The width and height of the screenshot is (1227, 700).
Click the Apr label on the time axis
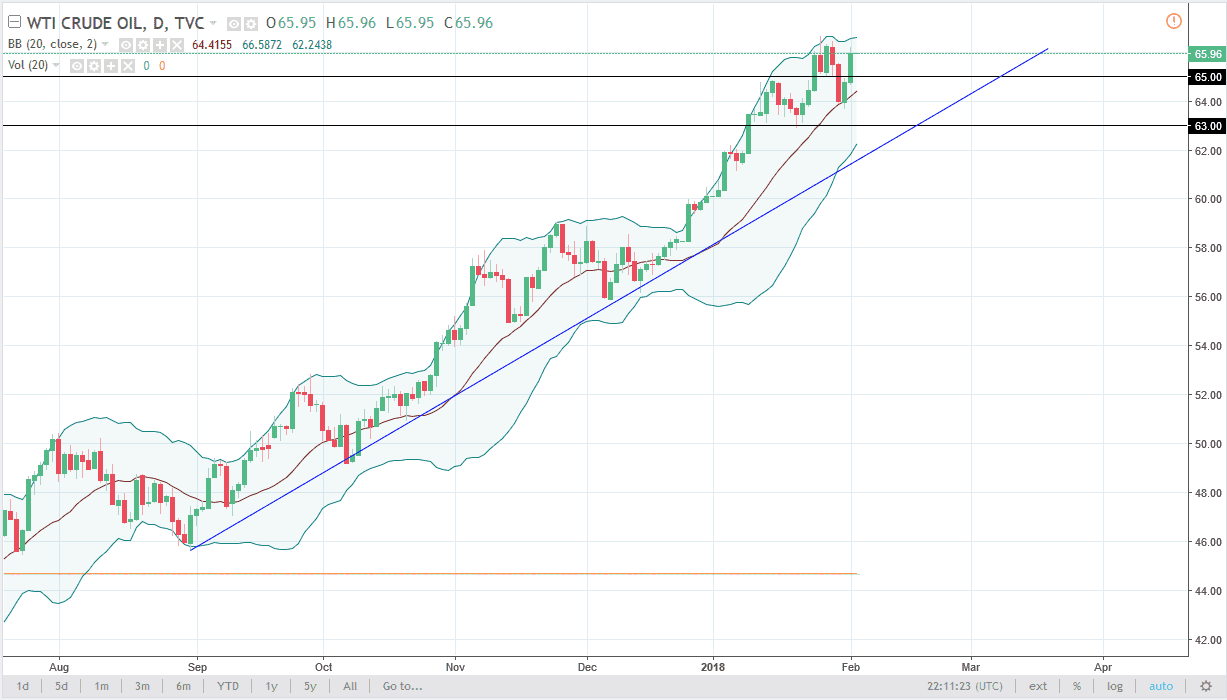click(1103, 665)
